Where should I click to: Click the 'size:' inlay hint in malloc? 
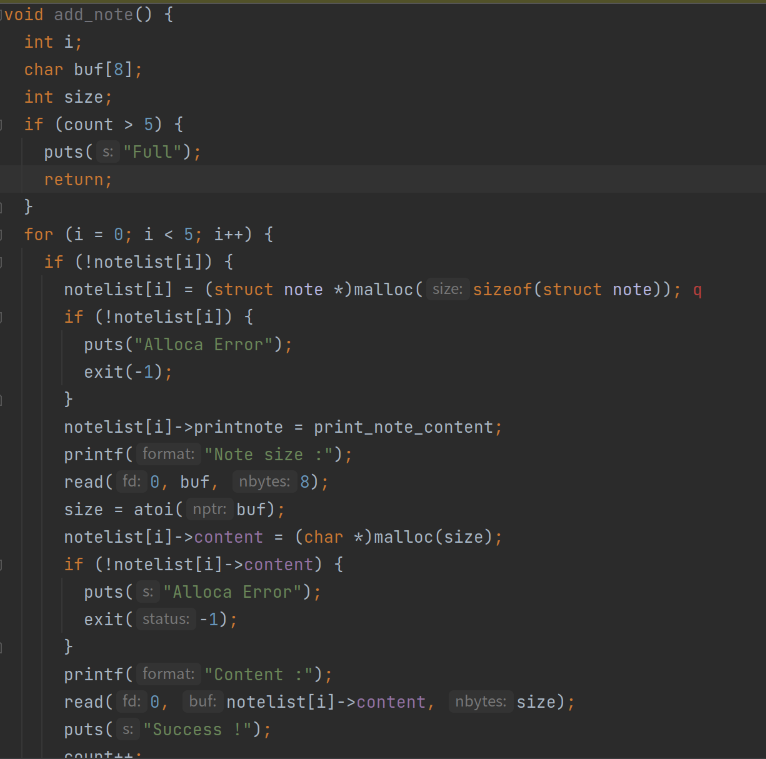[x=447, y=290]
